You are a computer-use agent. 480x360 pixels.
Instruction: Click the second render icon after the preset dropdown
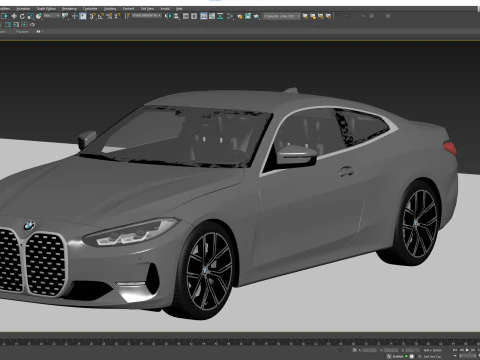coord(313,16)
